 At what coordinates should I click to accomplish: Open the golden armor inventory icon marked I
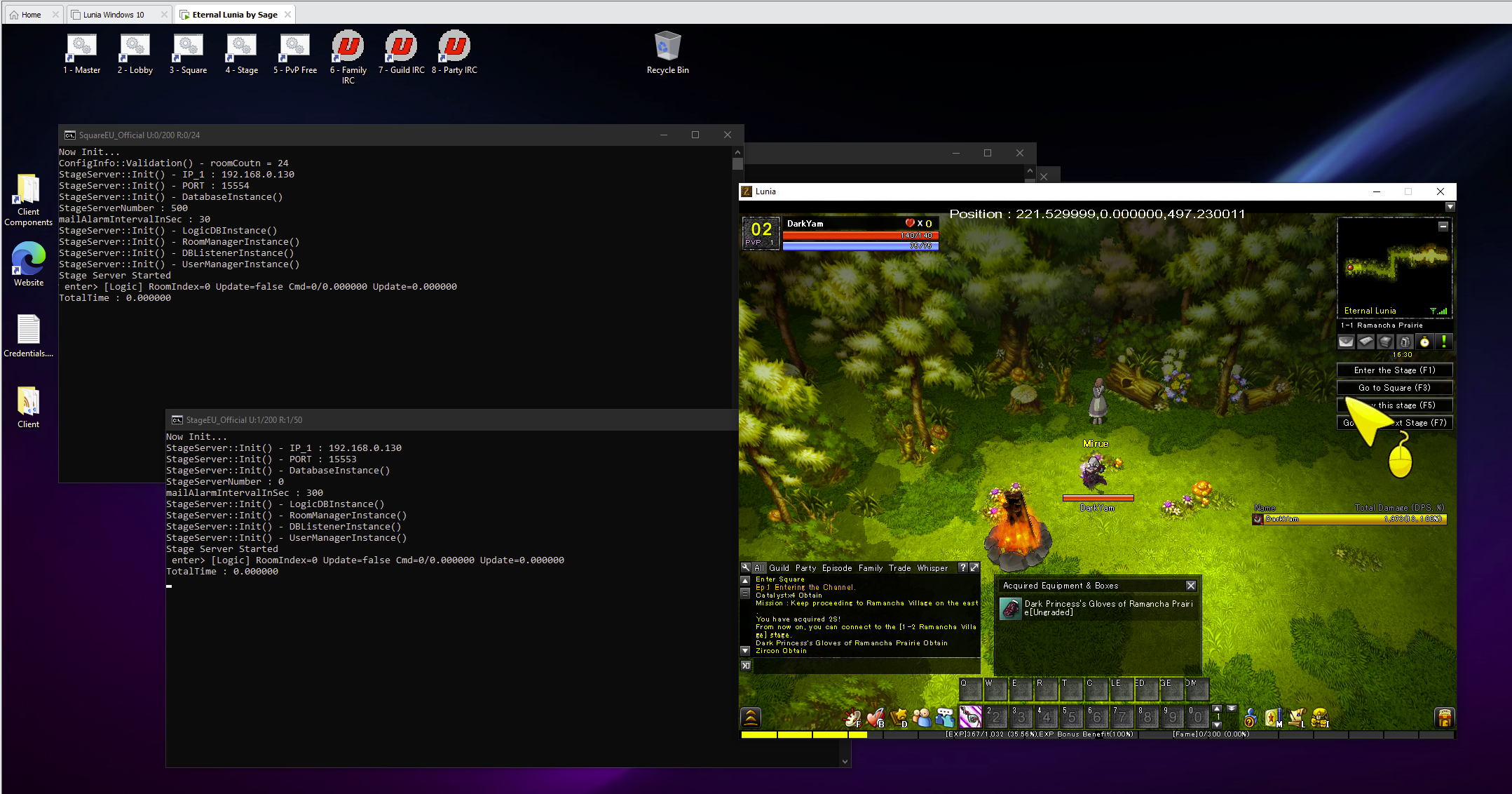pos(1320,718)
